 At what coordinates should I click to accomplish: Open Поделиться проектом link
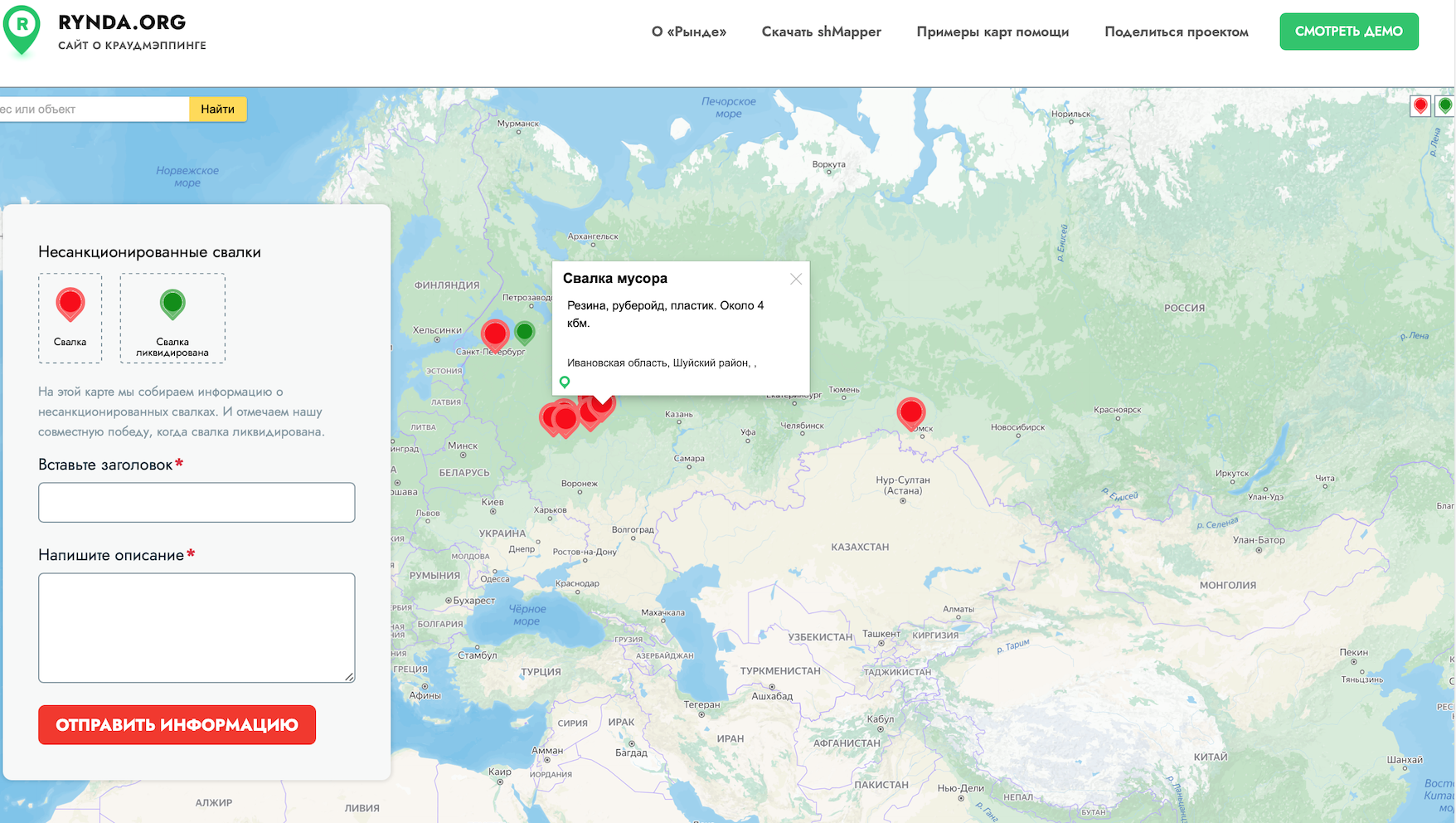1176,32
